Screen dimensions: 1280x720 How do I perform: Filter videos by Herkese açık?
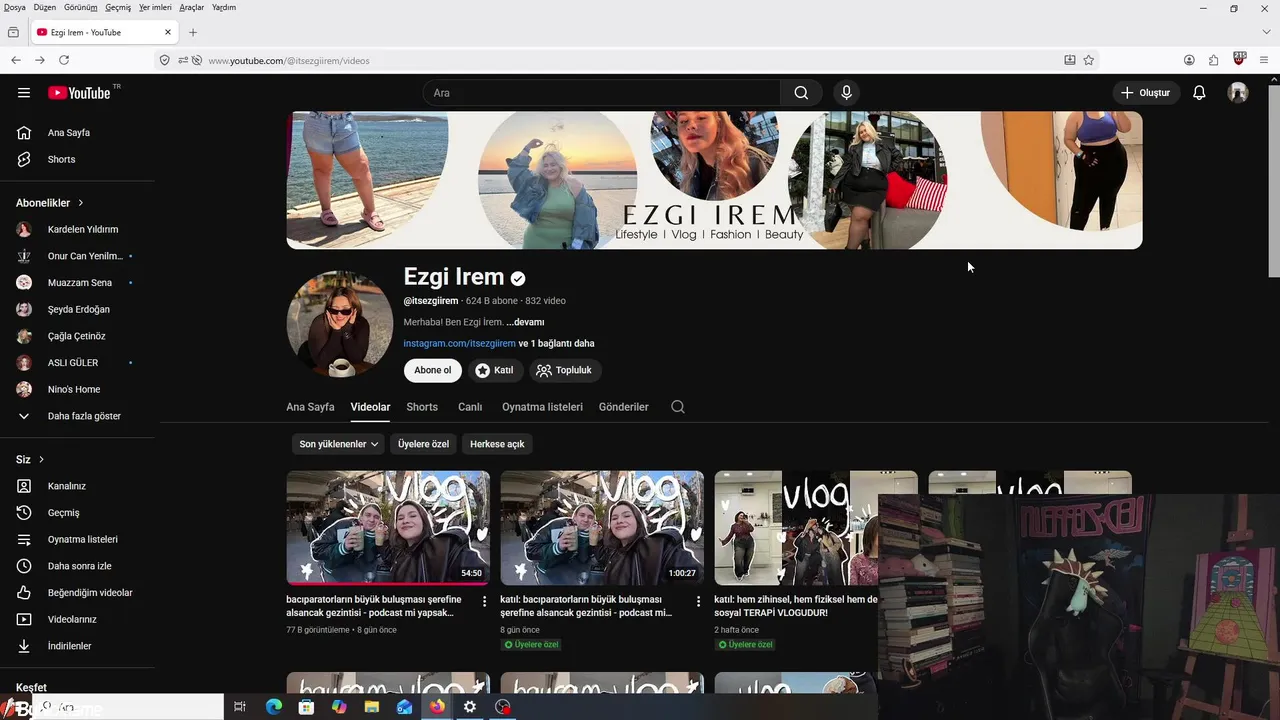coord(497,444)
